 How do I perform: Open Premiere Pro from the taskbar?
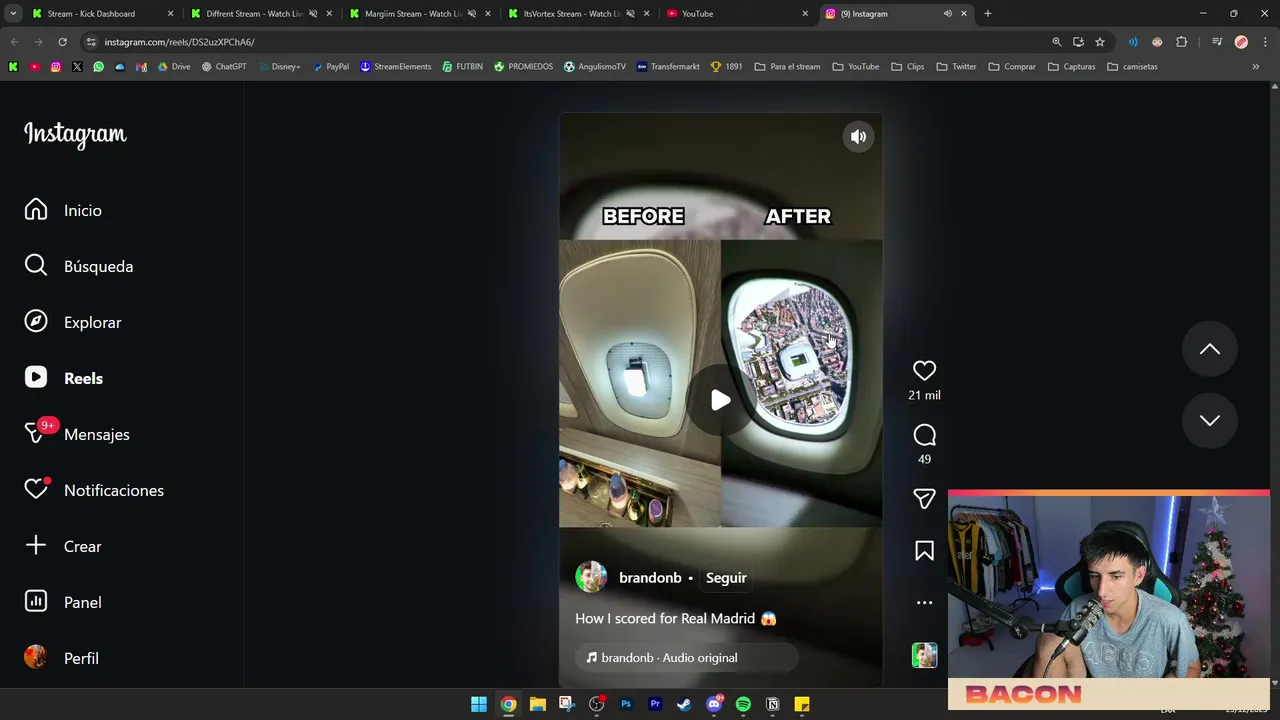[655, 704]
